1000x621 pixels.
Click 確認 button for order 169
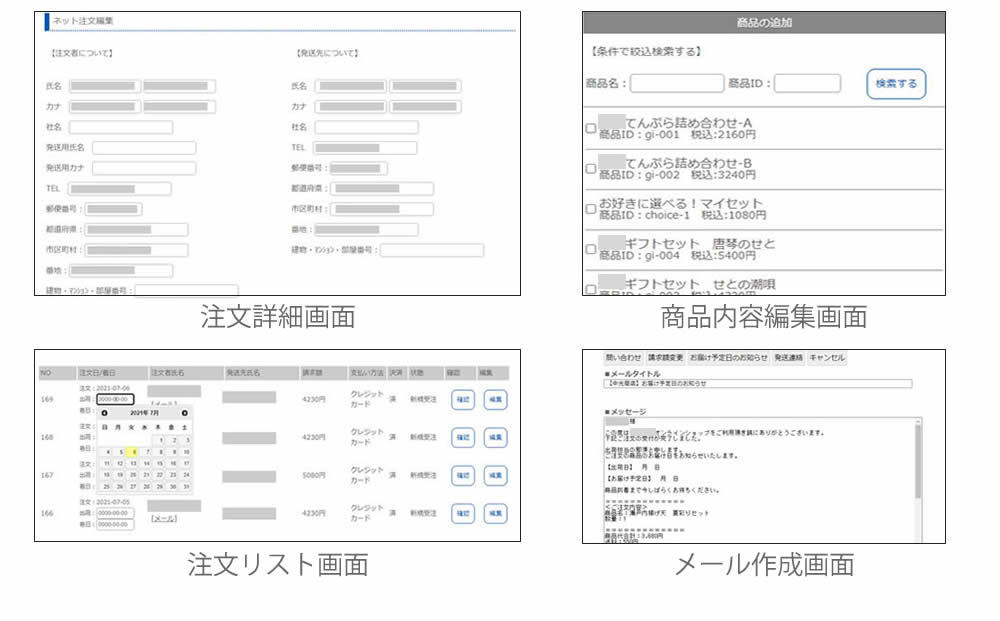pos(462,399)
